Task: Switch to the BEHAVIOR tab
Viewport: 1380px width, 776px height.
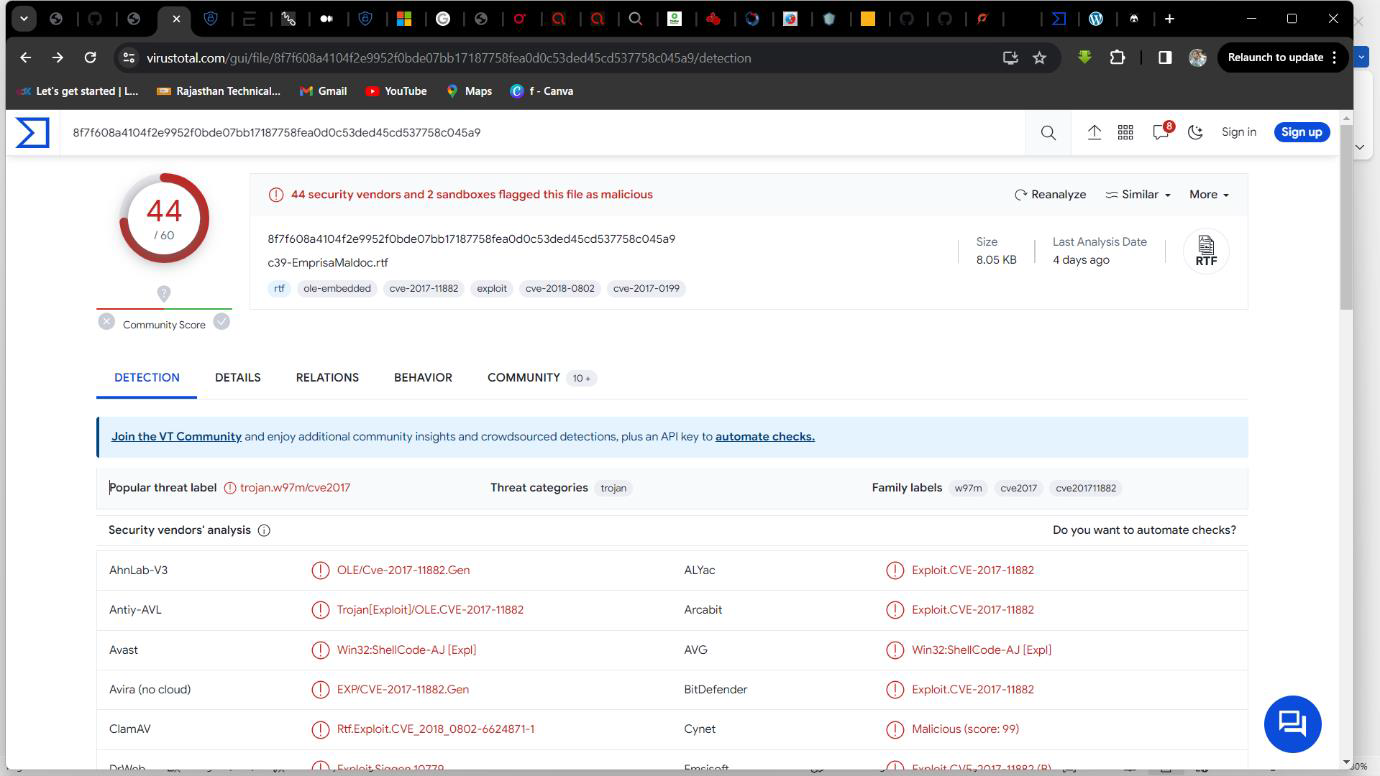Action: pyautogui.click(x=422, y=378)
